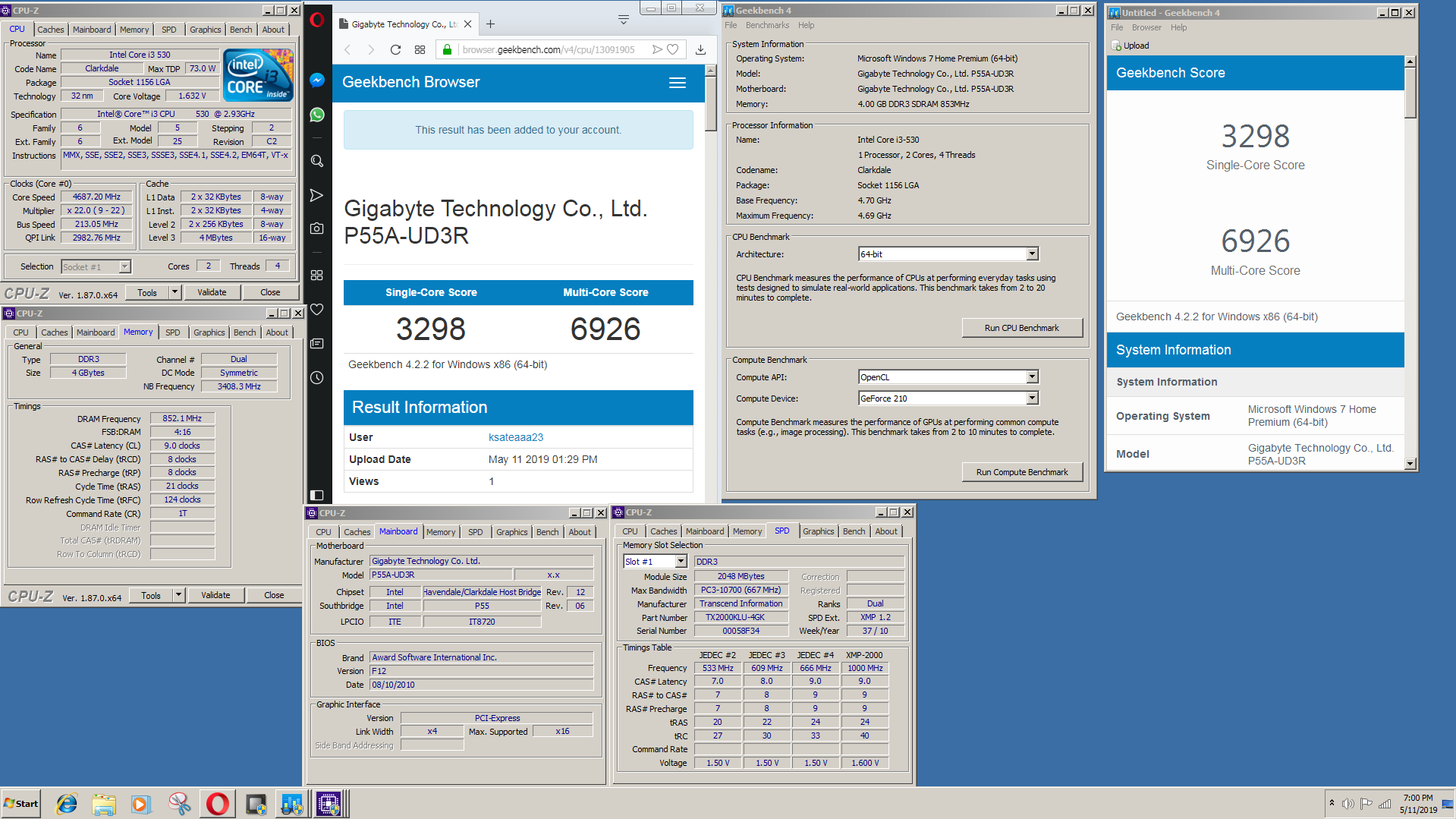The image size is (1456, 819).
Task: Open Messenger in Opera sidebar
Action: pos(317,80)
